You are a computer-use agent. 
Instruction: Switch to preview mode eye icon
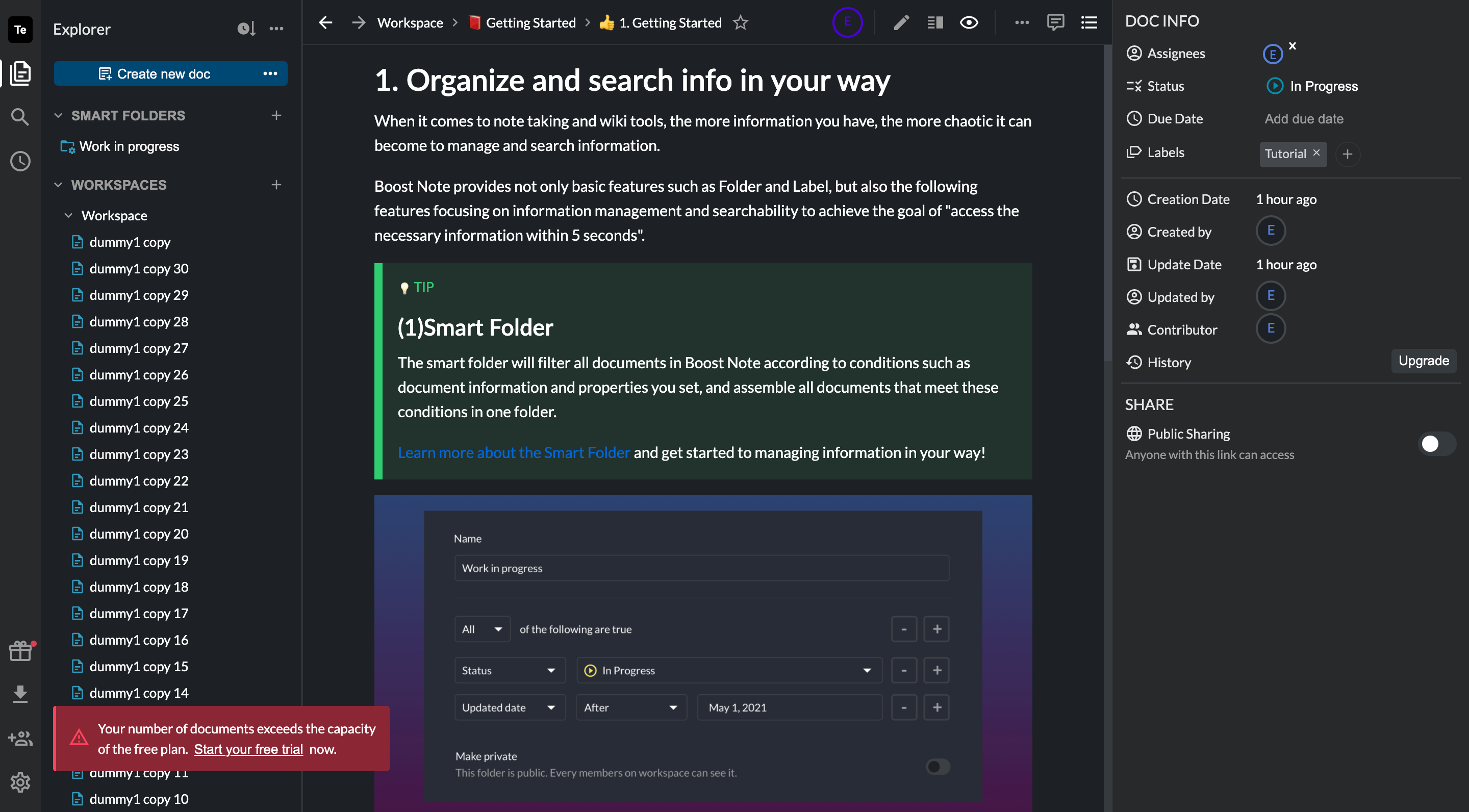968,23
